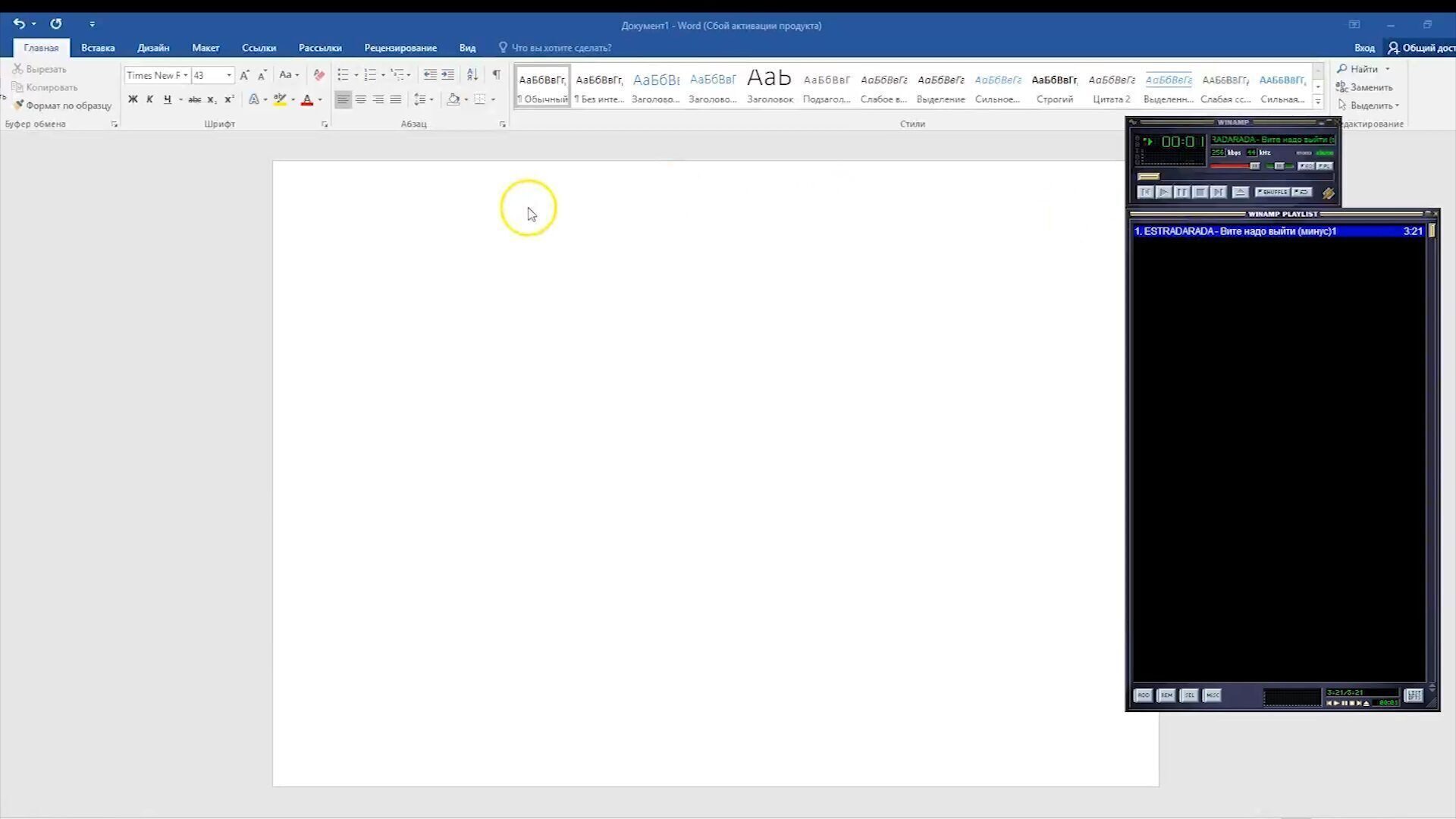Apply strikethrough formatting (abc)
Screen dimensions: 1456x819
(194, 99)
